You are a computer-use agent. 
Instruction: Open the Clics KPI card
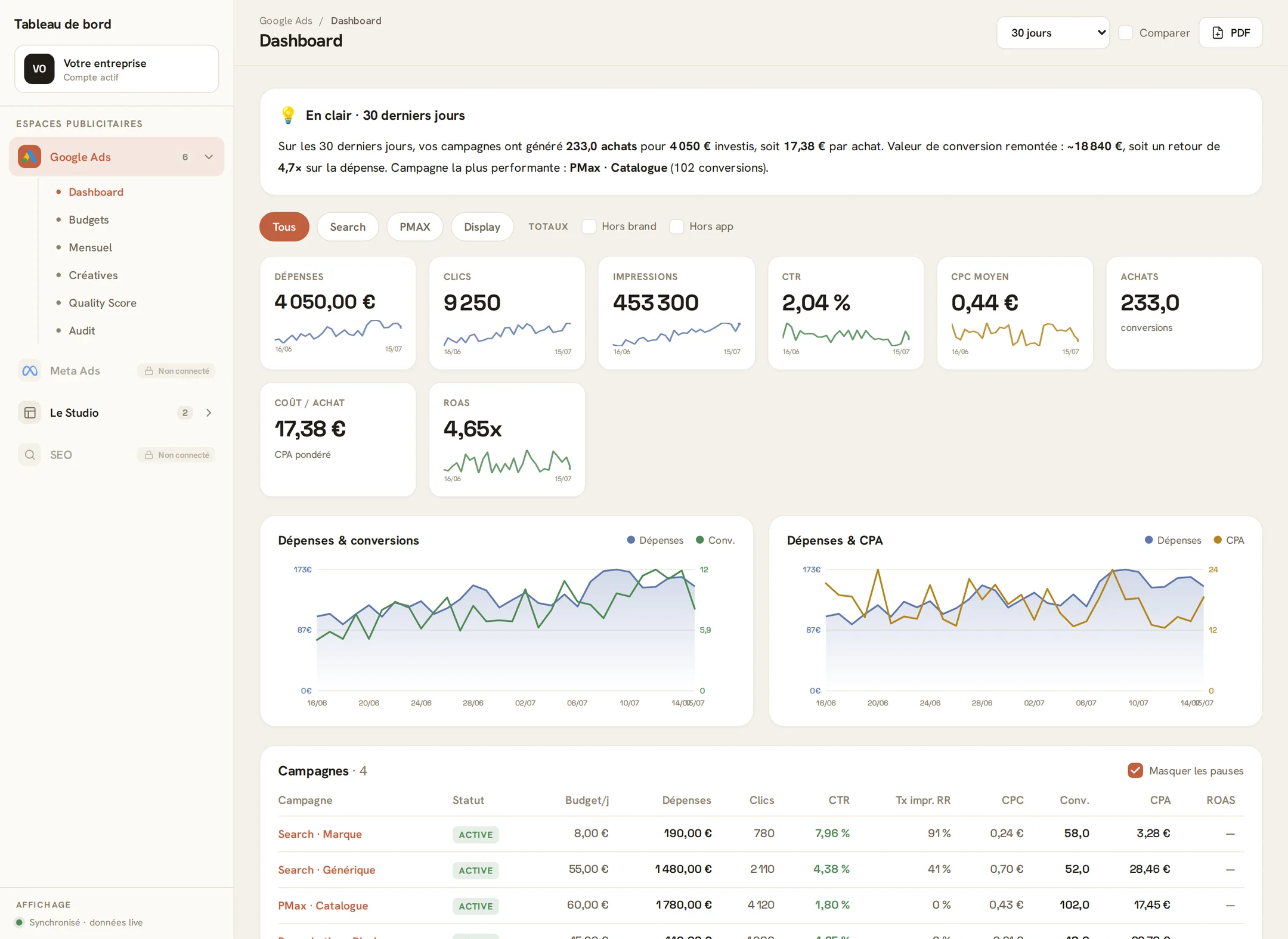[507, 313]
